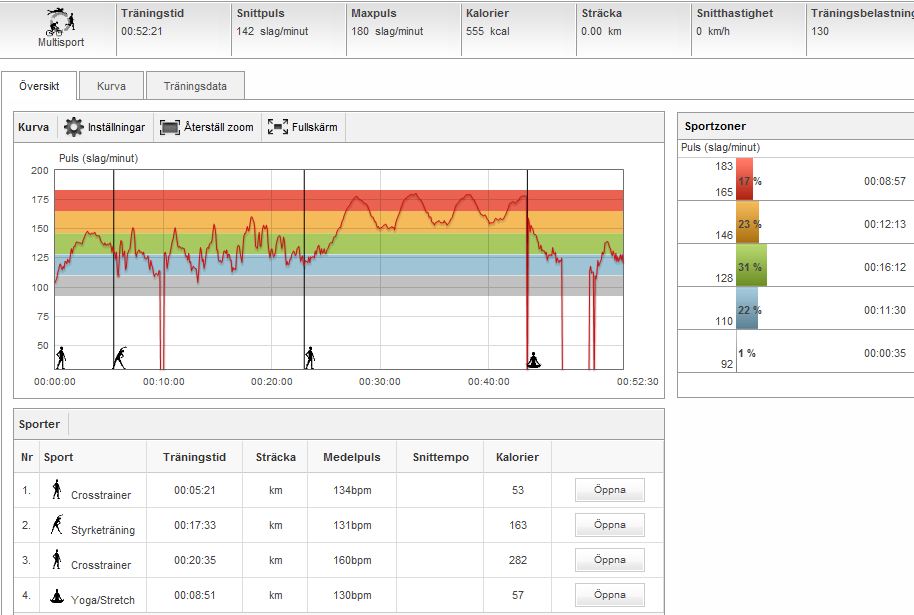
Task: Click Yoga/Stretch icon in sports table
Action: tap(57, 594)
